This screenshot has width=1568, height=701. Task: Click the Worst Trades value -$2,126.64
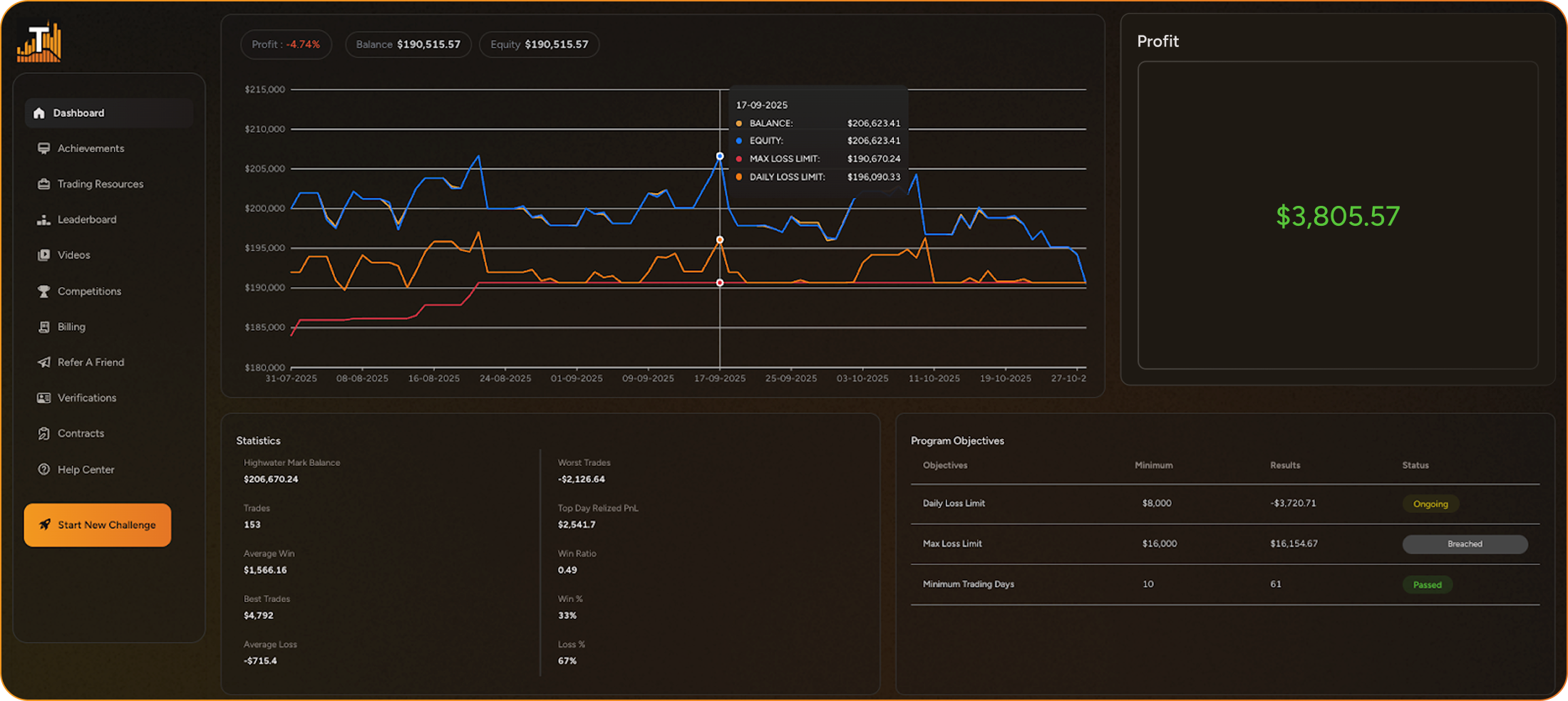point(581,479)
